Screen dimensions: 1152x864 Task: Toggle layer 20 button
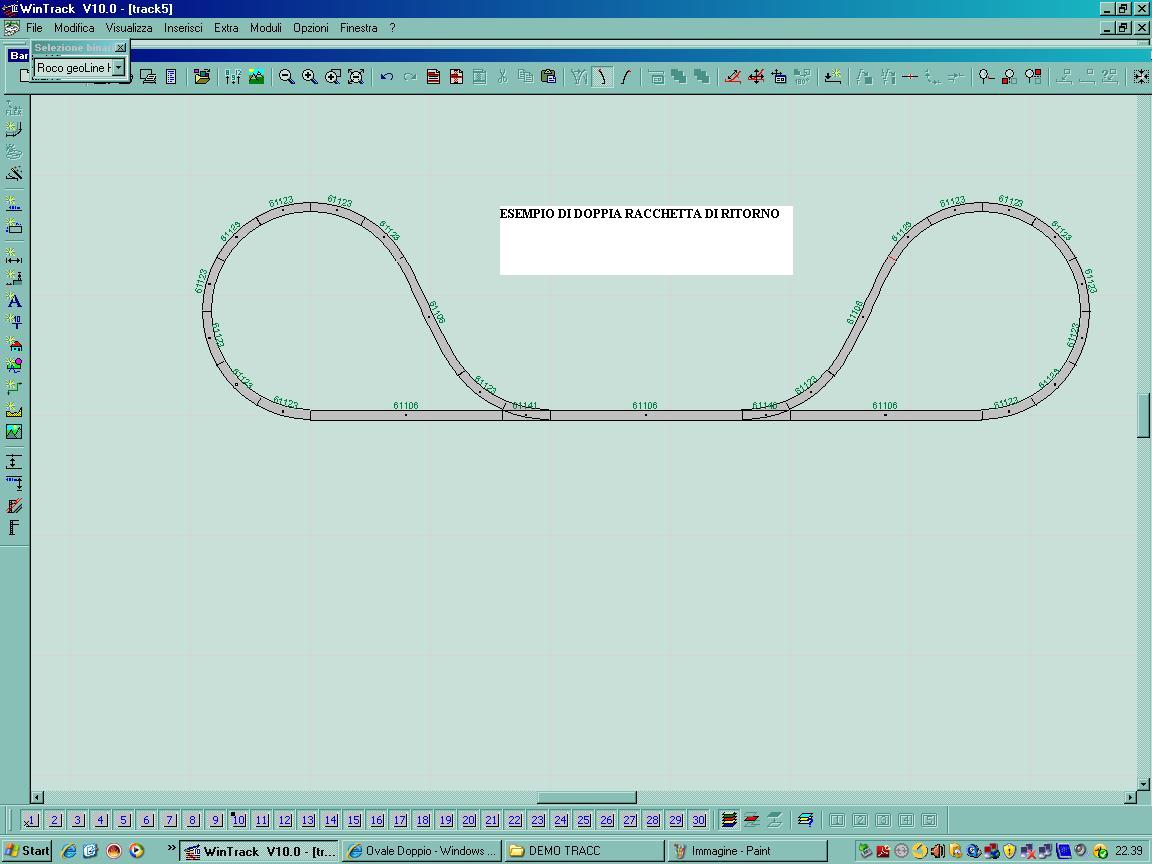pos(469,820)
